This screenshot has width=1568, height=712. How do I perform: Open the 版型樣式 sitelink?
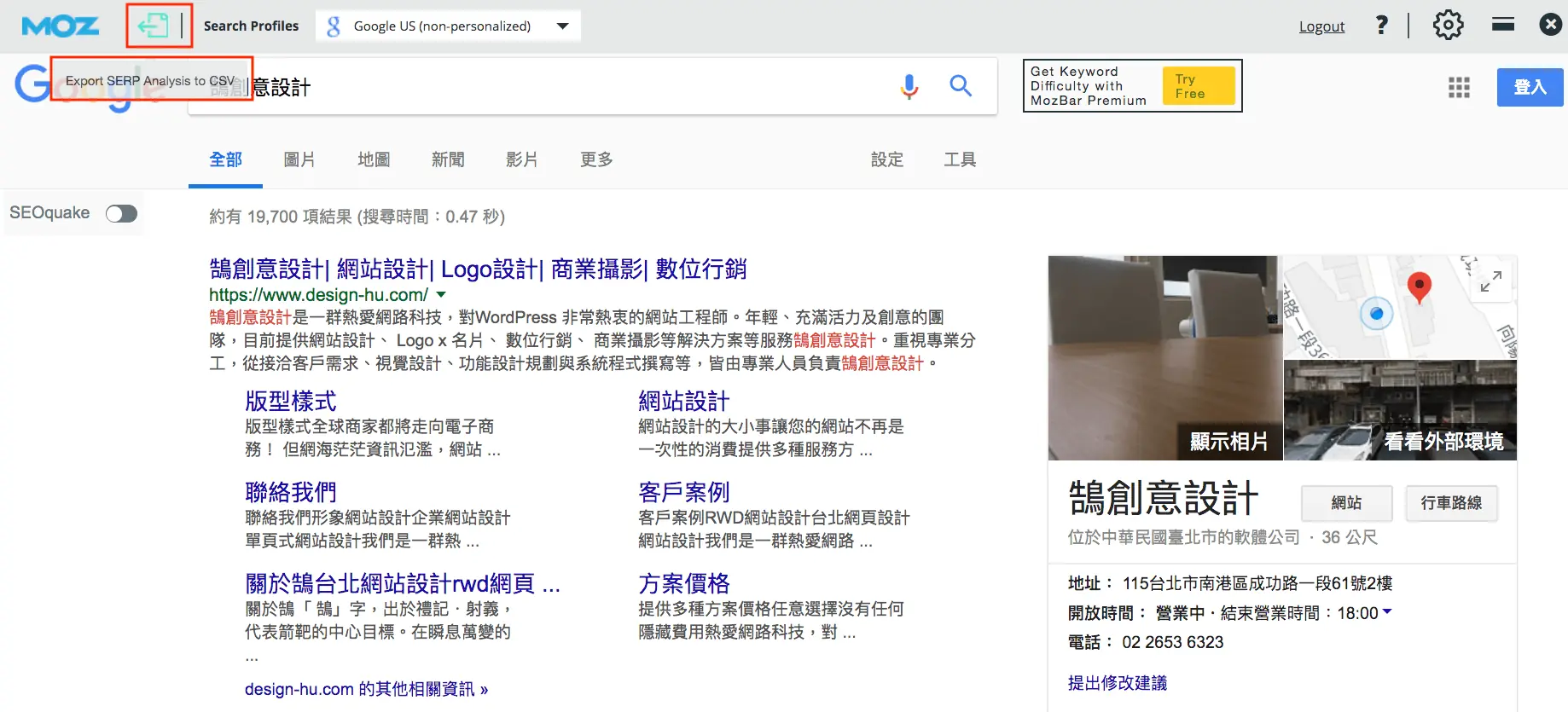click(291, 401)
